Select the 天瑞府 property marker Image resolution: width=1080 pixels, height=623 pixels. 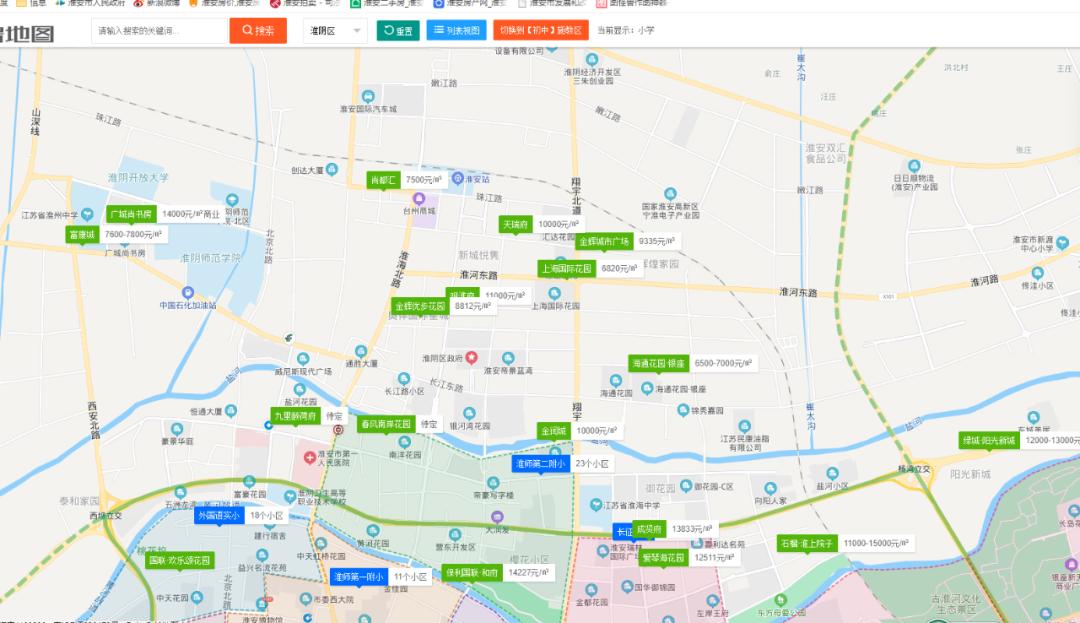pyautogui.click(x=516, y=224)
